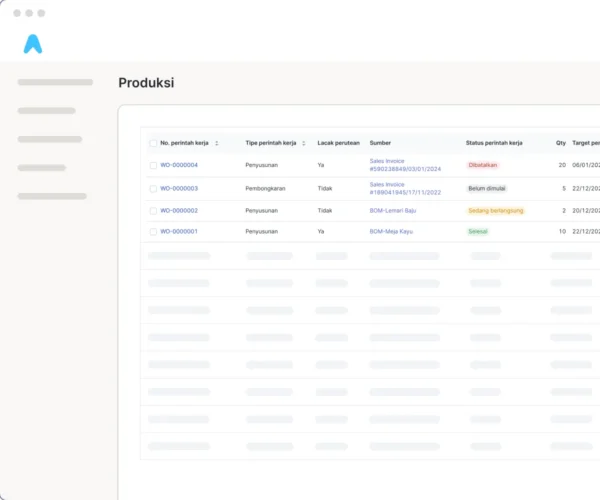The image size is (600, 500).
Task: Click quantity 2 in WO-0000002 row
Action: tap(564, 210)
